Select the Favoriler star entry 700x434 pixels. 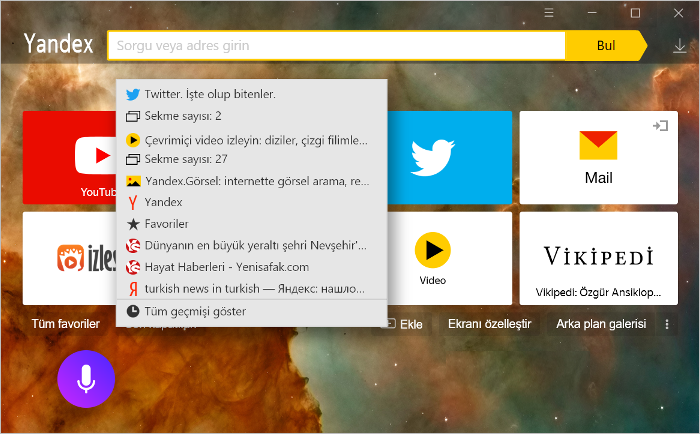tap(251, 224)
